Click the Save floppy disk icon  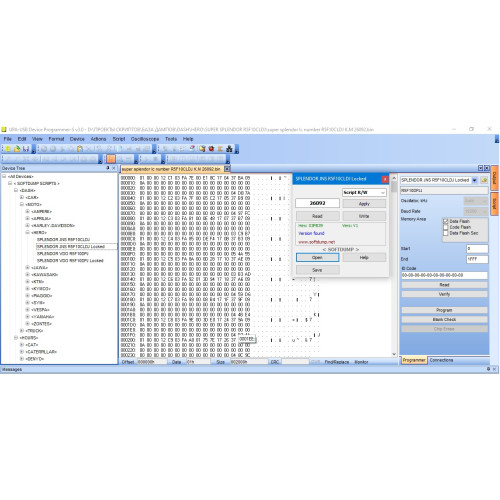tap(26, 149)
